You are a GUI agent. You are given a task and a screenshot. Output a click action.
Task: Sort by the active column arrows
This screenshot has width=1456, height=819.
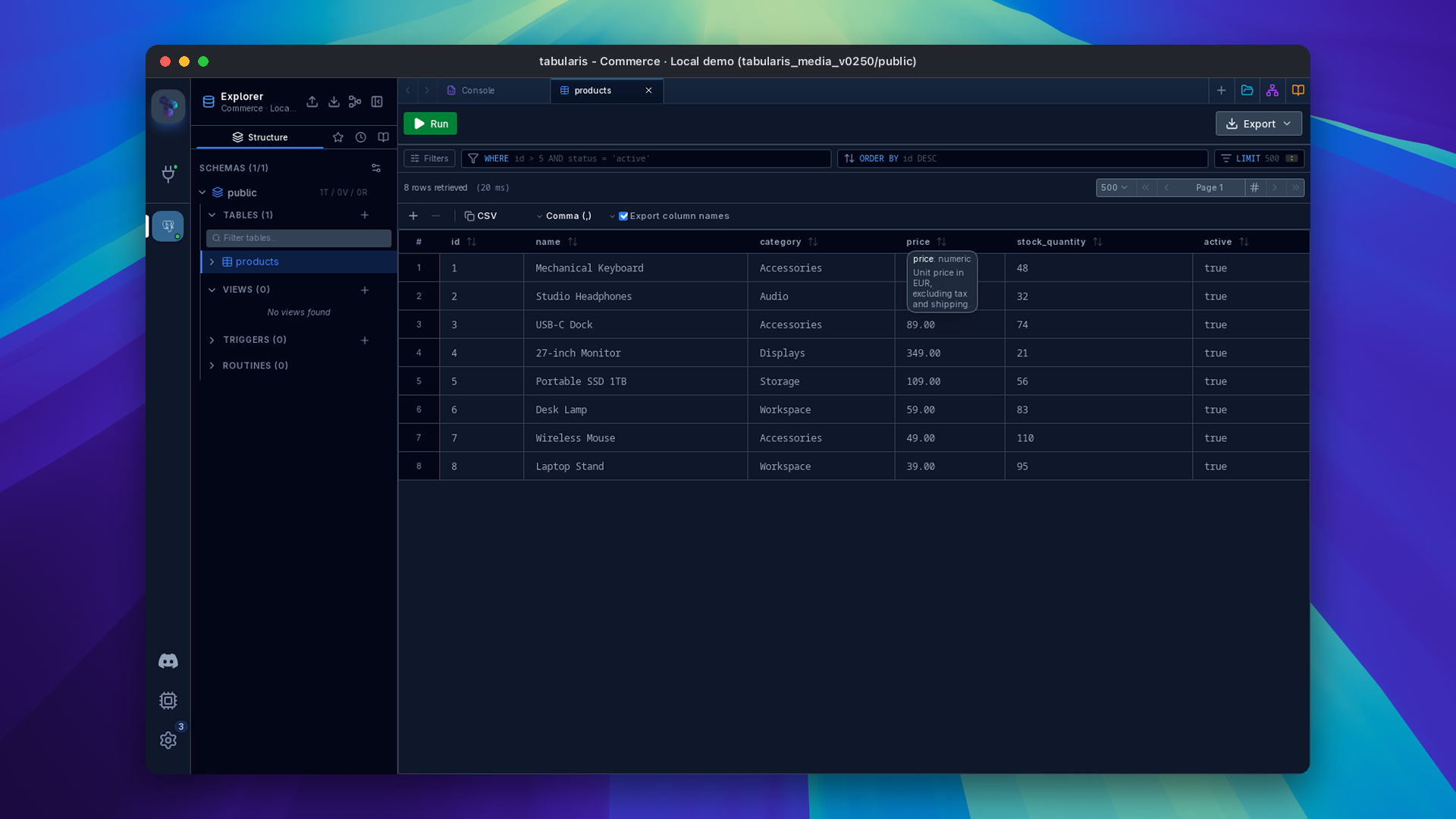[1244, 242]
